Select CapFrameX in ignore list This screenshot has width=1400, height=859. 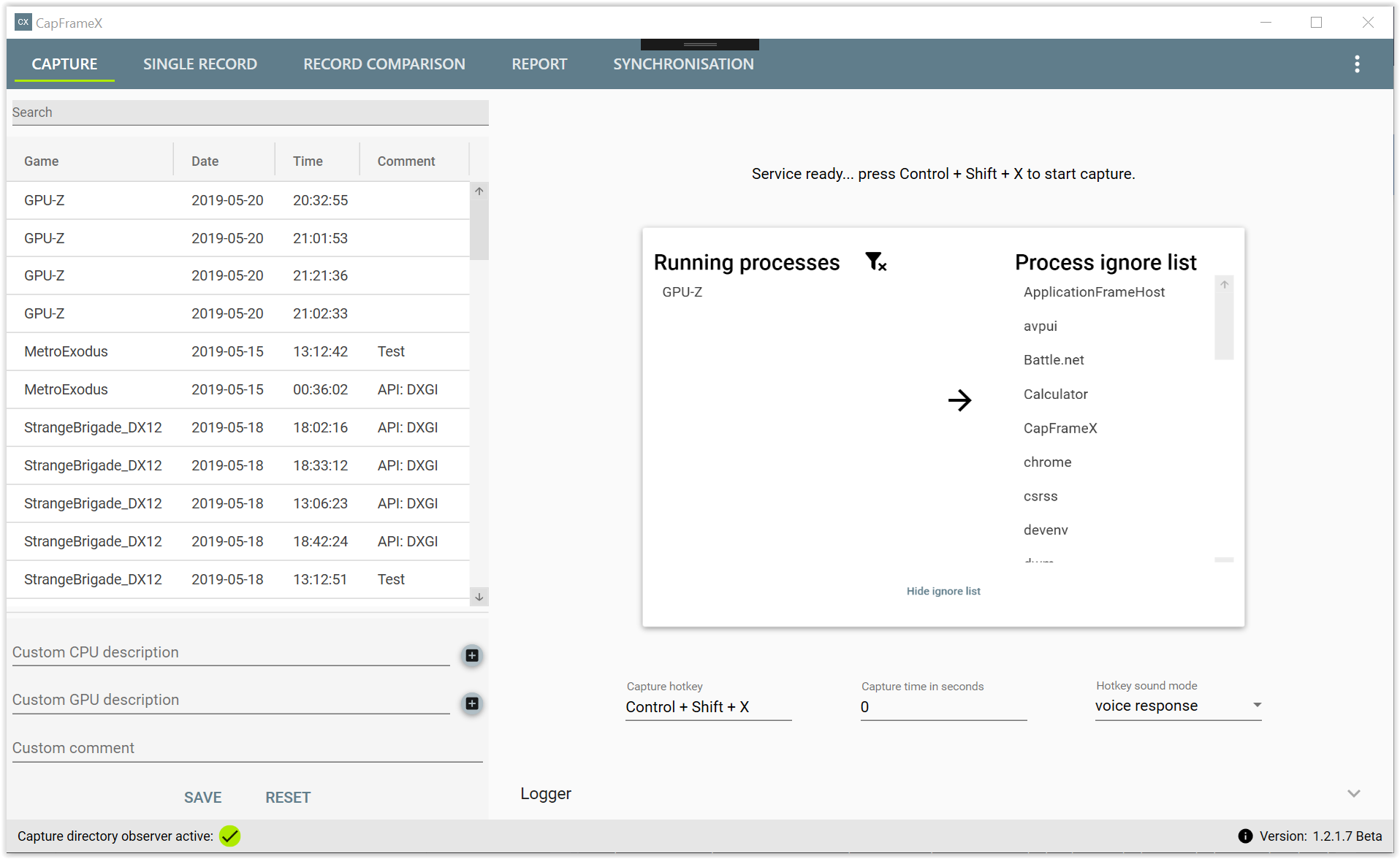tap(1059, 428)
